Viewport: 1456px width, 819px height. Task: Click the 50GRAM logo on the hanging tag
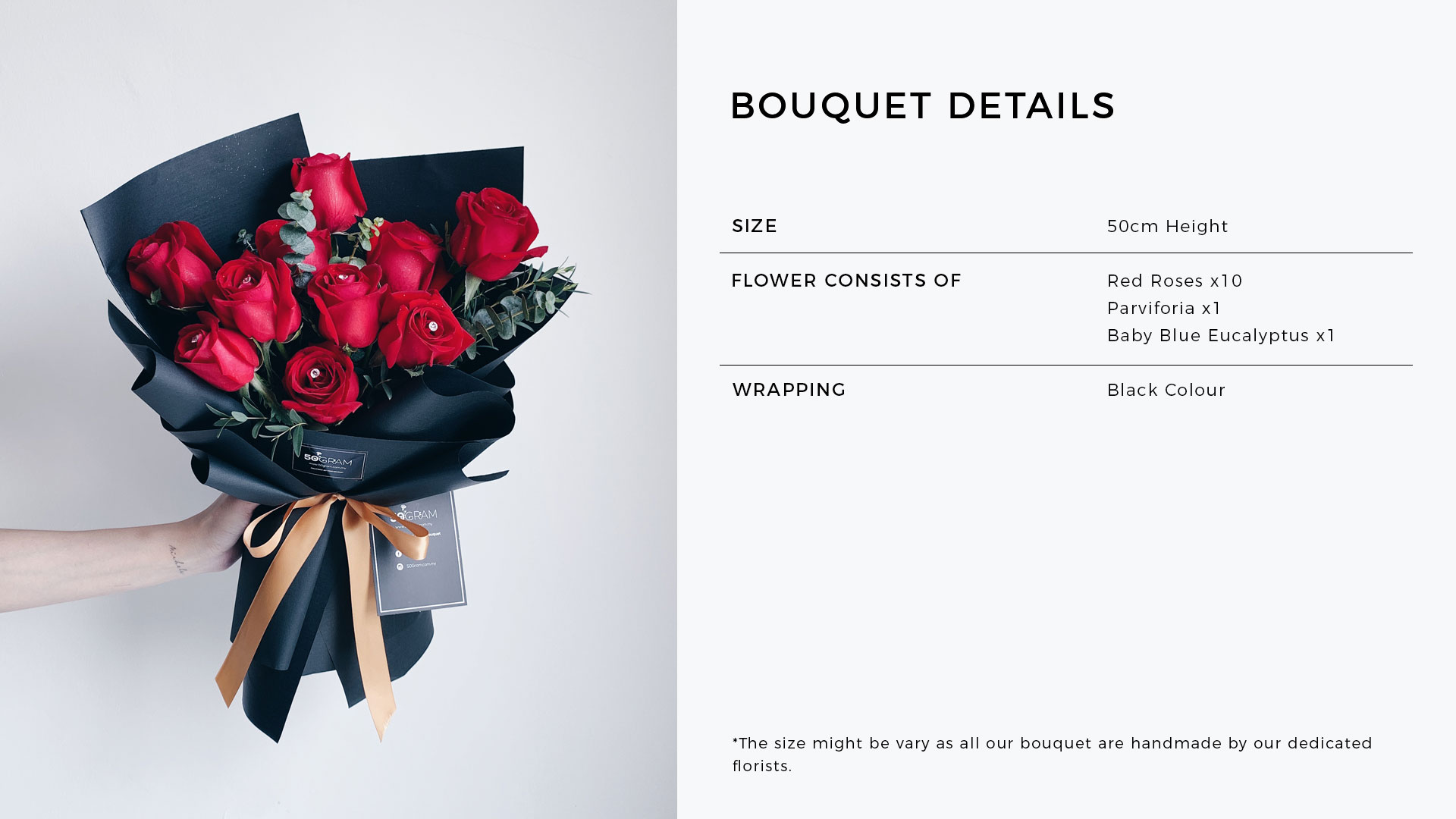point(416,516)
